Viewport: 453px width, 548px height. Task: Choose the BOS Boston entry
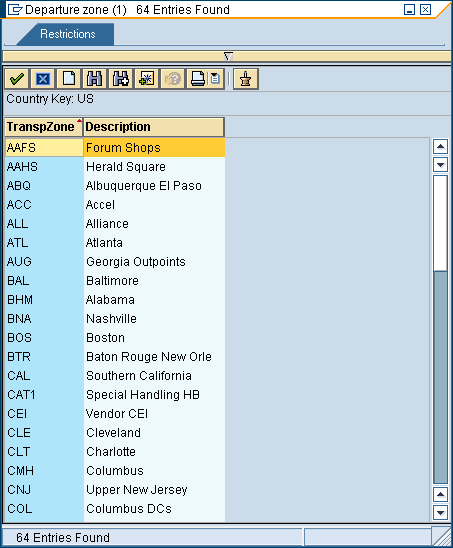pos(115,338)
